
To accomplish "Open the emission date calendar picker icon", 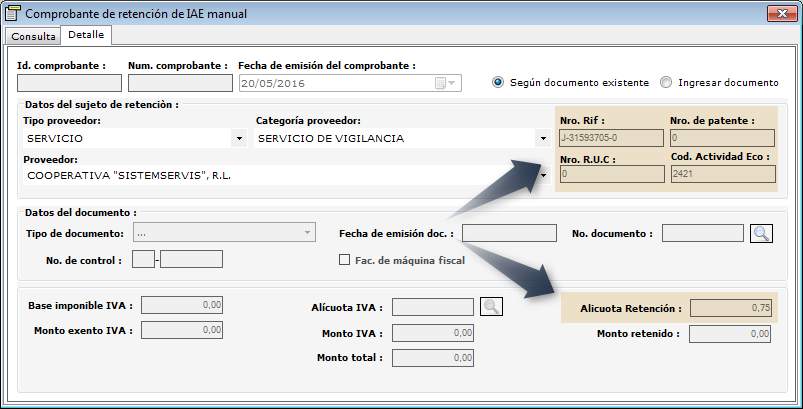I will point(445,83).
